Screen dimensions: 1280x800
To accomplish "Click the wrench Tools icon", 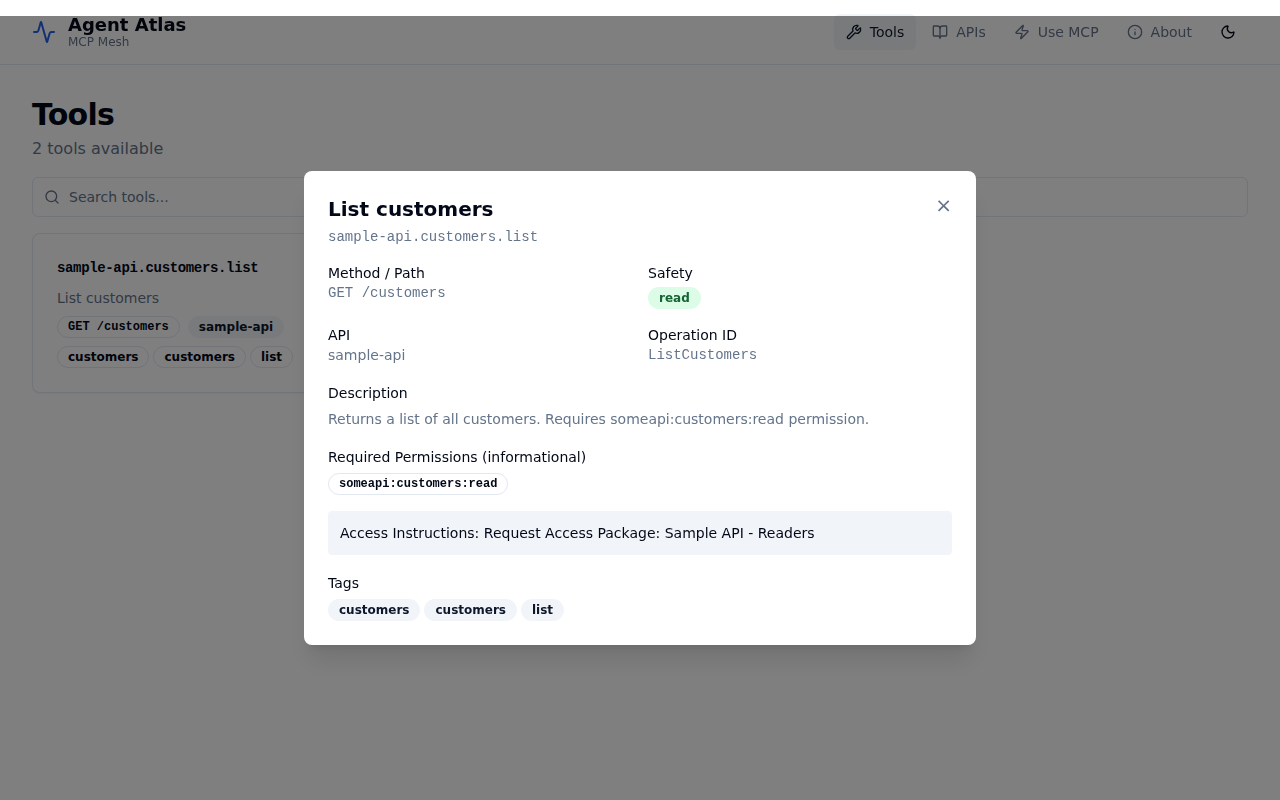I will tap(853, 31).
